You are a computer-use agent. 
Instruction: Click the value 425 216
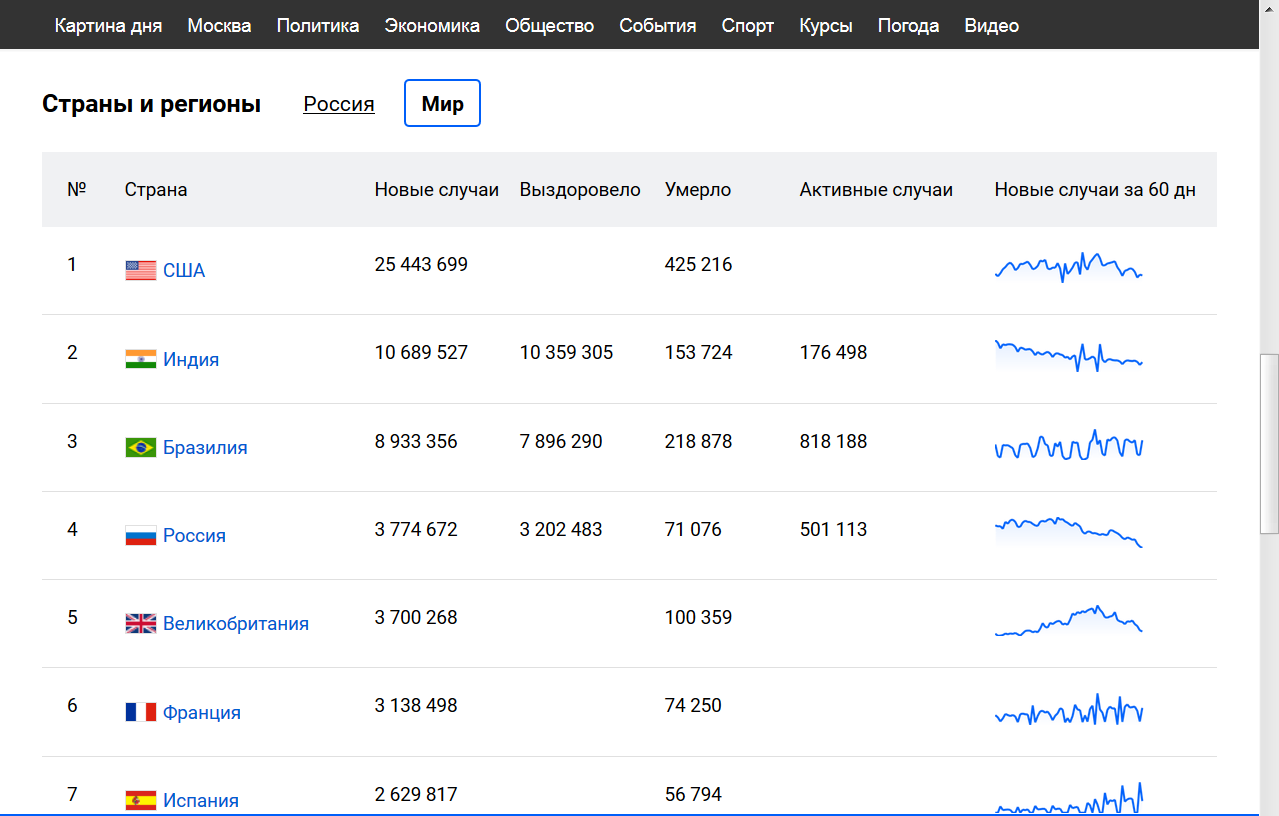(698, 265)
